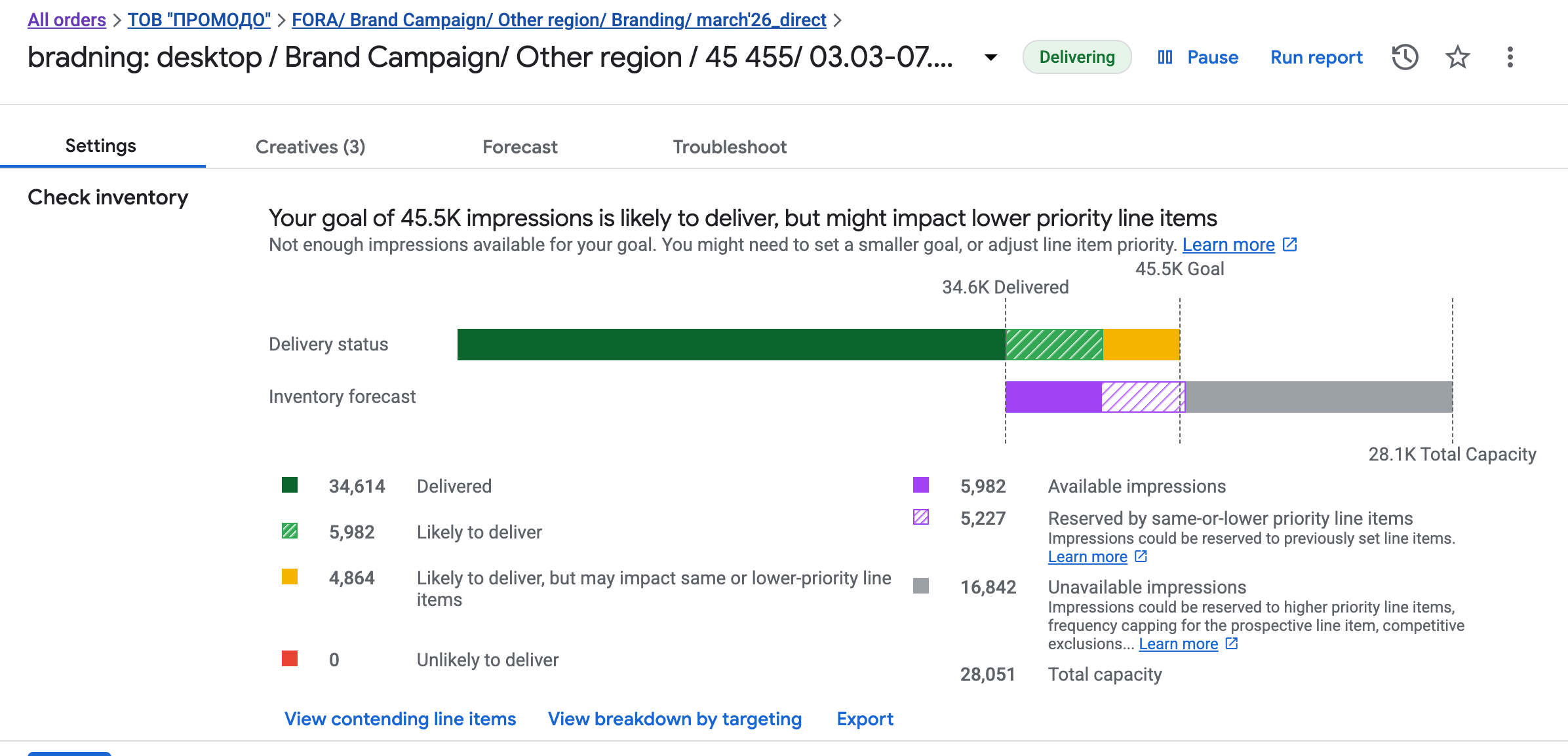This screenshot has height=756, width=1568.
Task: Open the ТОВ "ПРОМОДО" breadcrumb link
Action: [199, 20]
